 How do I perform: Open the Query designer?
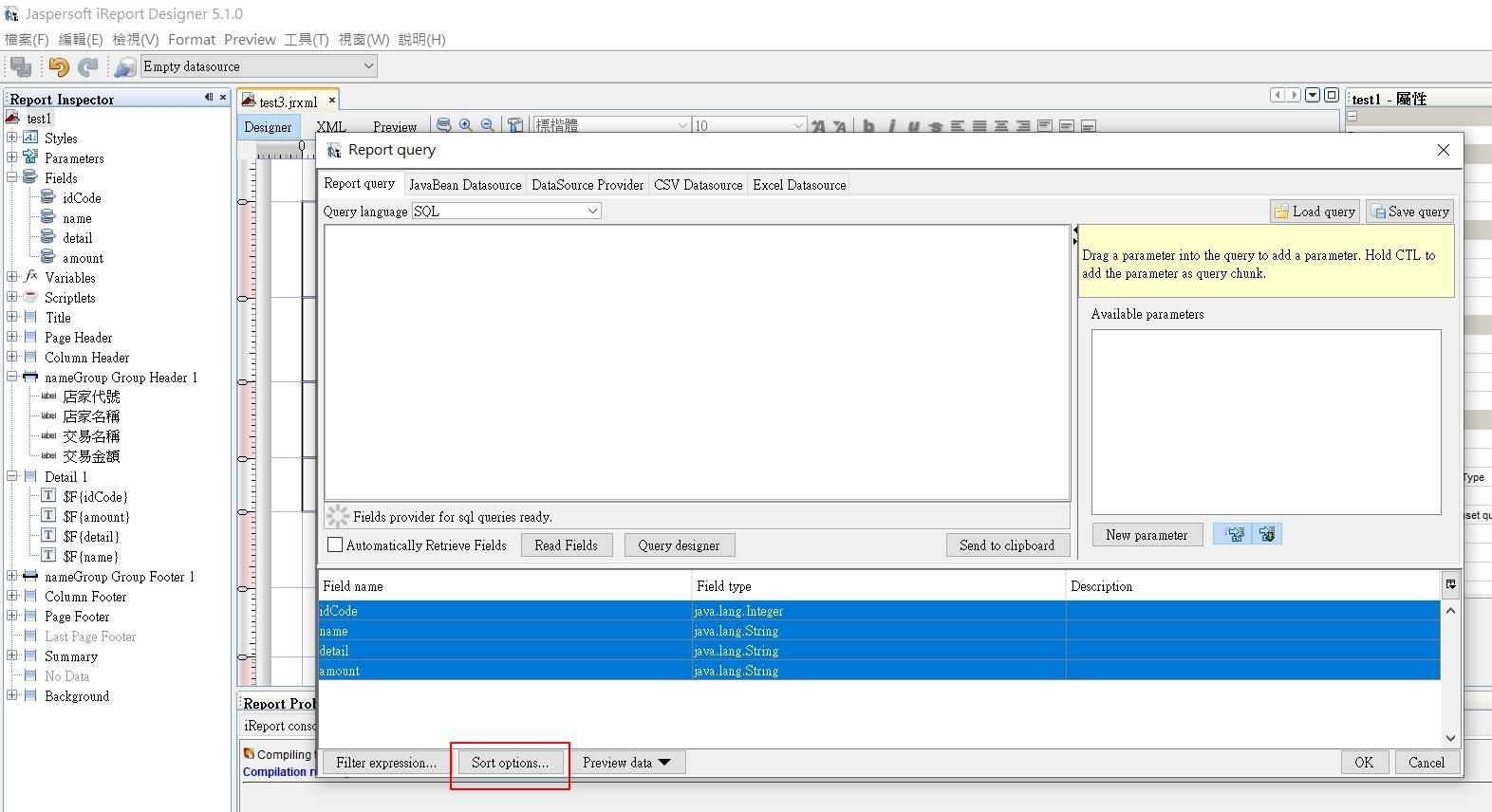(679, 545)
